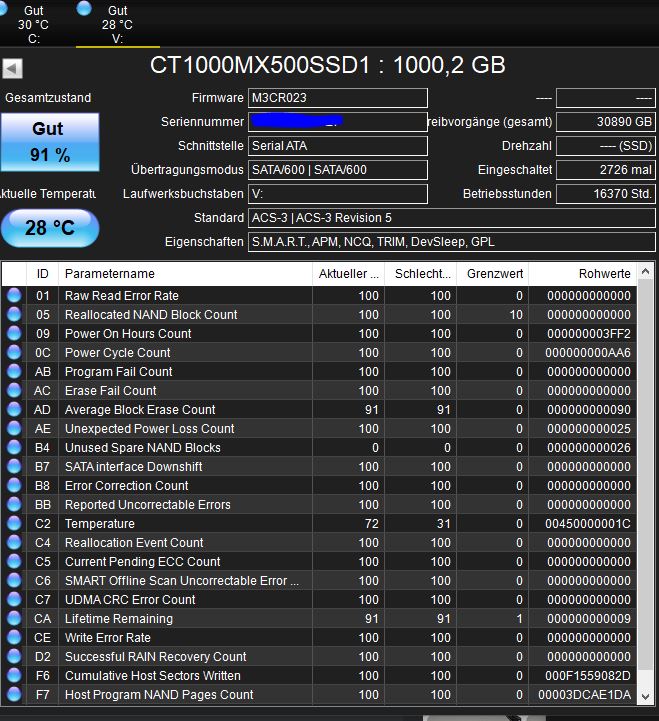659x721 pixels.
Task: Click status orb for Unexpected Power Loss Count
Action: 14,428
